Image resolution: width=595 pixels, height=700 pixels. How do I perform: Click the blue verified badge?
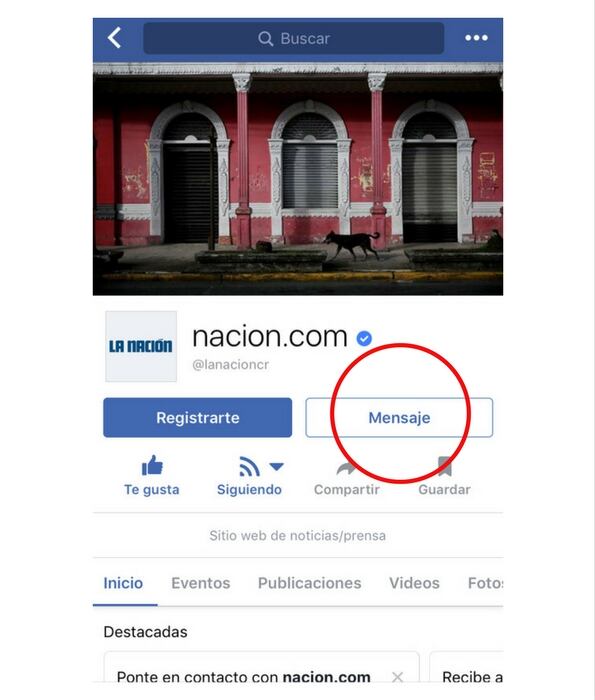364,338
